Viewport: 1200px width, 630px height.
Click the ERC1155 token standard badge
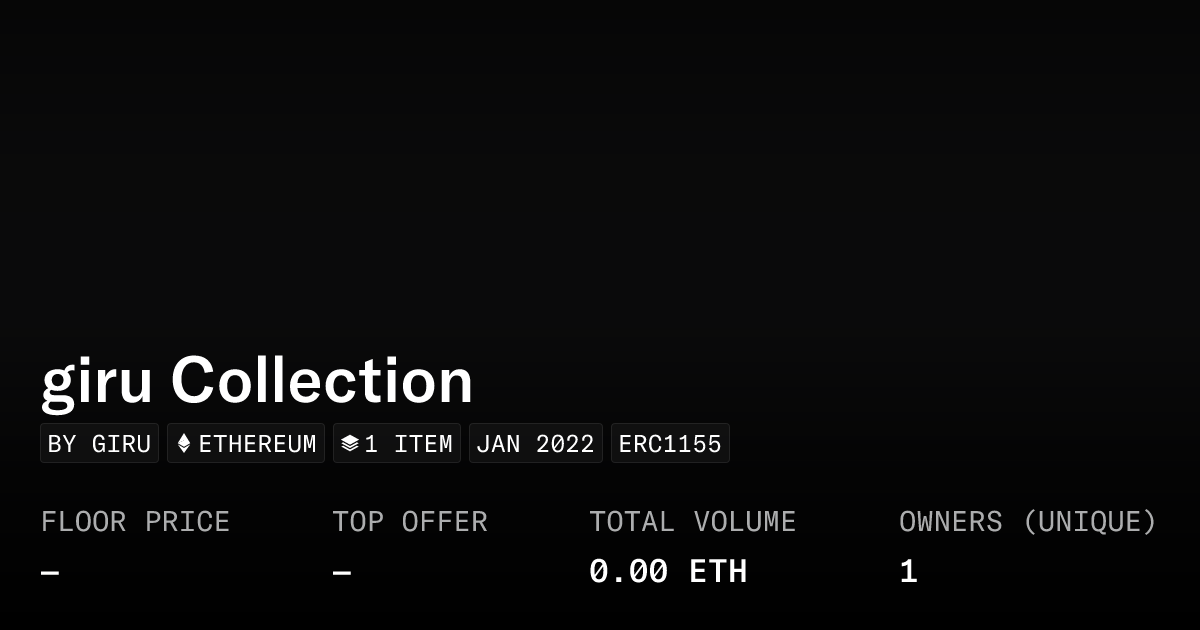(670, 444)
